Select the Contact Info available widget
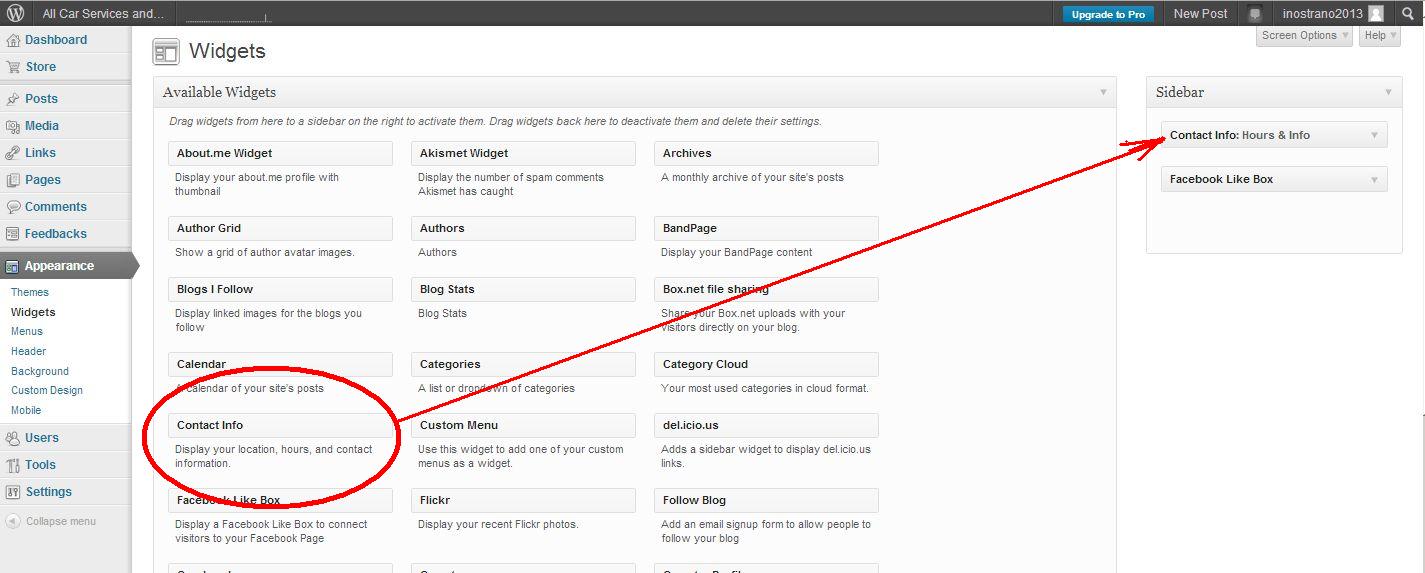Viewport: 1425px width, 573px height. 280,425
